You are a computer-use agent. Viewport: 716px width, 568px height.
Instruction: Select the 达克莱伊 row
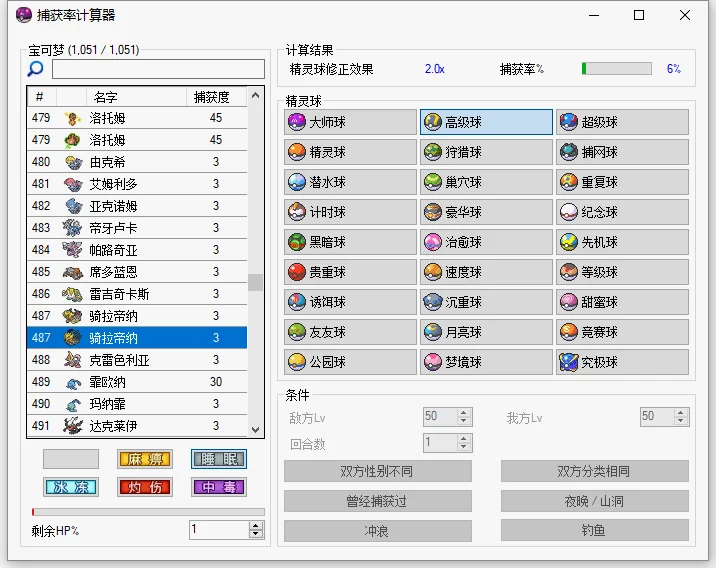coord(137,426)
